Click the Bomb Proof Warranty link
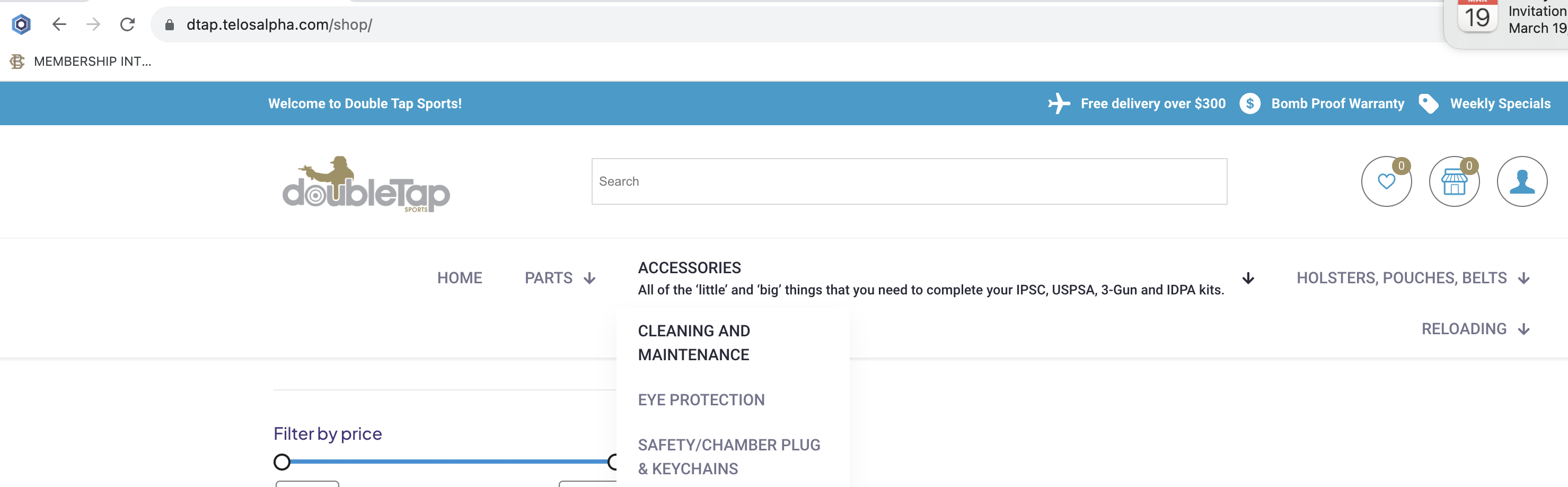 tap(1337, 103)
